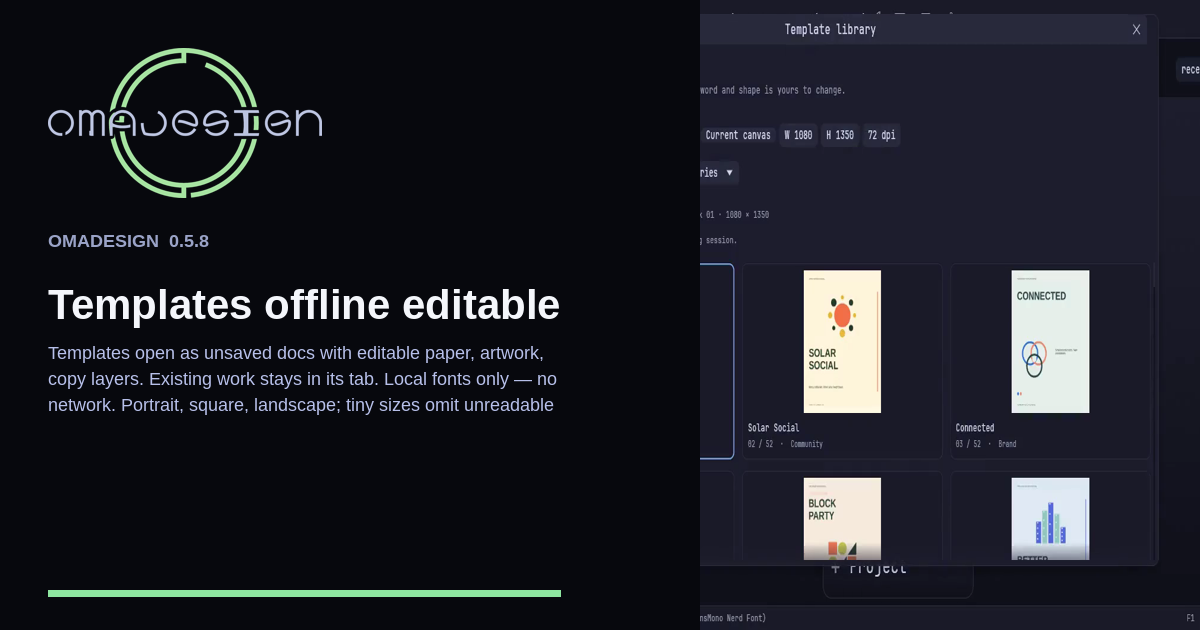Viewport: 1200px width, 630px height.
Task: Click the H 1350 height field
Action: point(840,135)
